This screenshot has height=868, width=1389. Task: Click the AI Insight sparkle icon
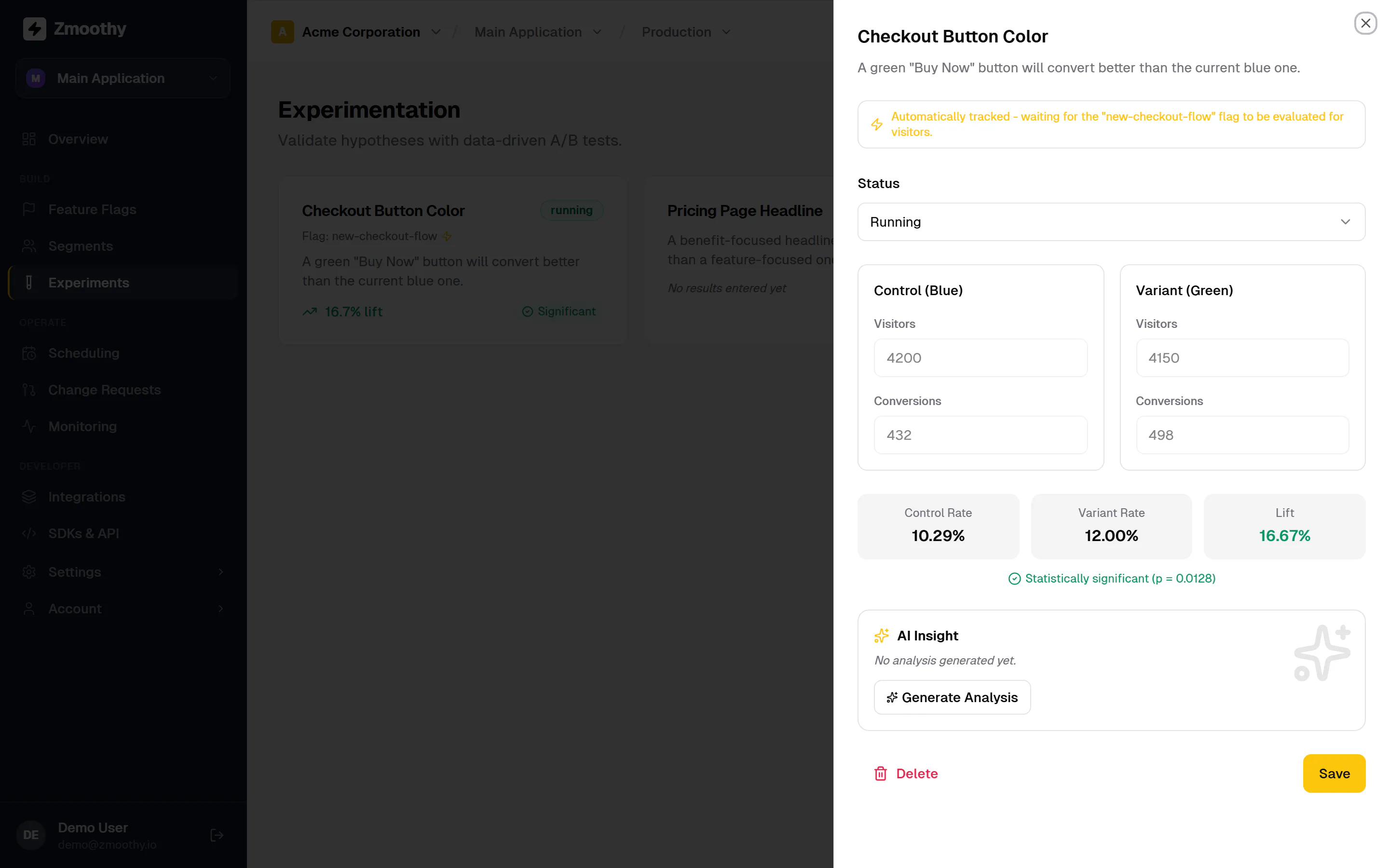click(881, 636)
